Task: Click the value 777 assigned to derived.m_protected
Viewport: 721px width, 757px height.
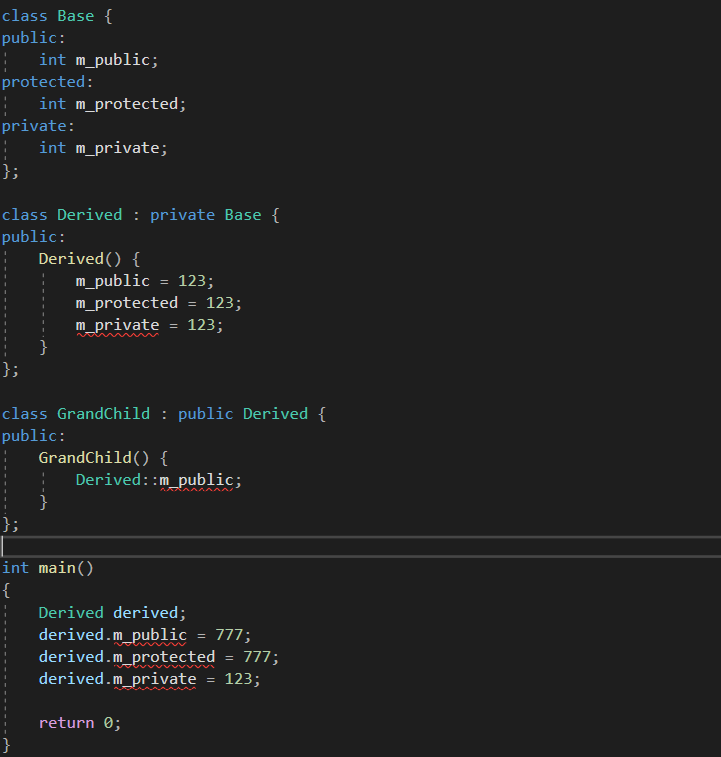Action: pyautogui.click(x=257, y=657)
